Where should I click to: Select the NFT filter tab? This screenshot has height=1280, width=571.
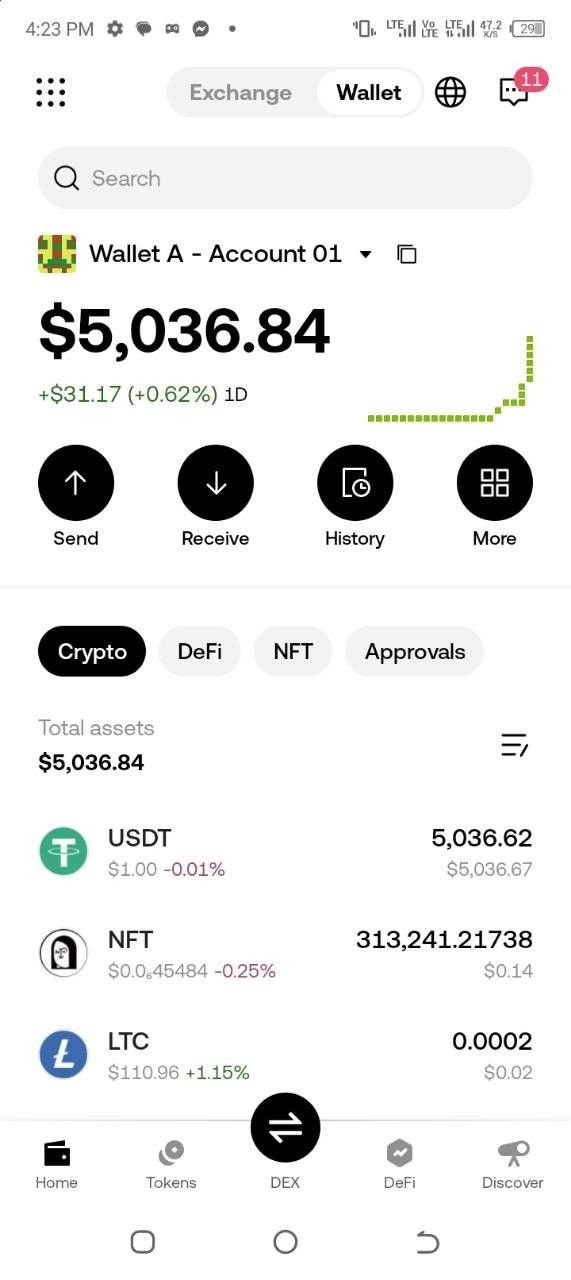(293, 652)
